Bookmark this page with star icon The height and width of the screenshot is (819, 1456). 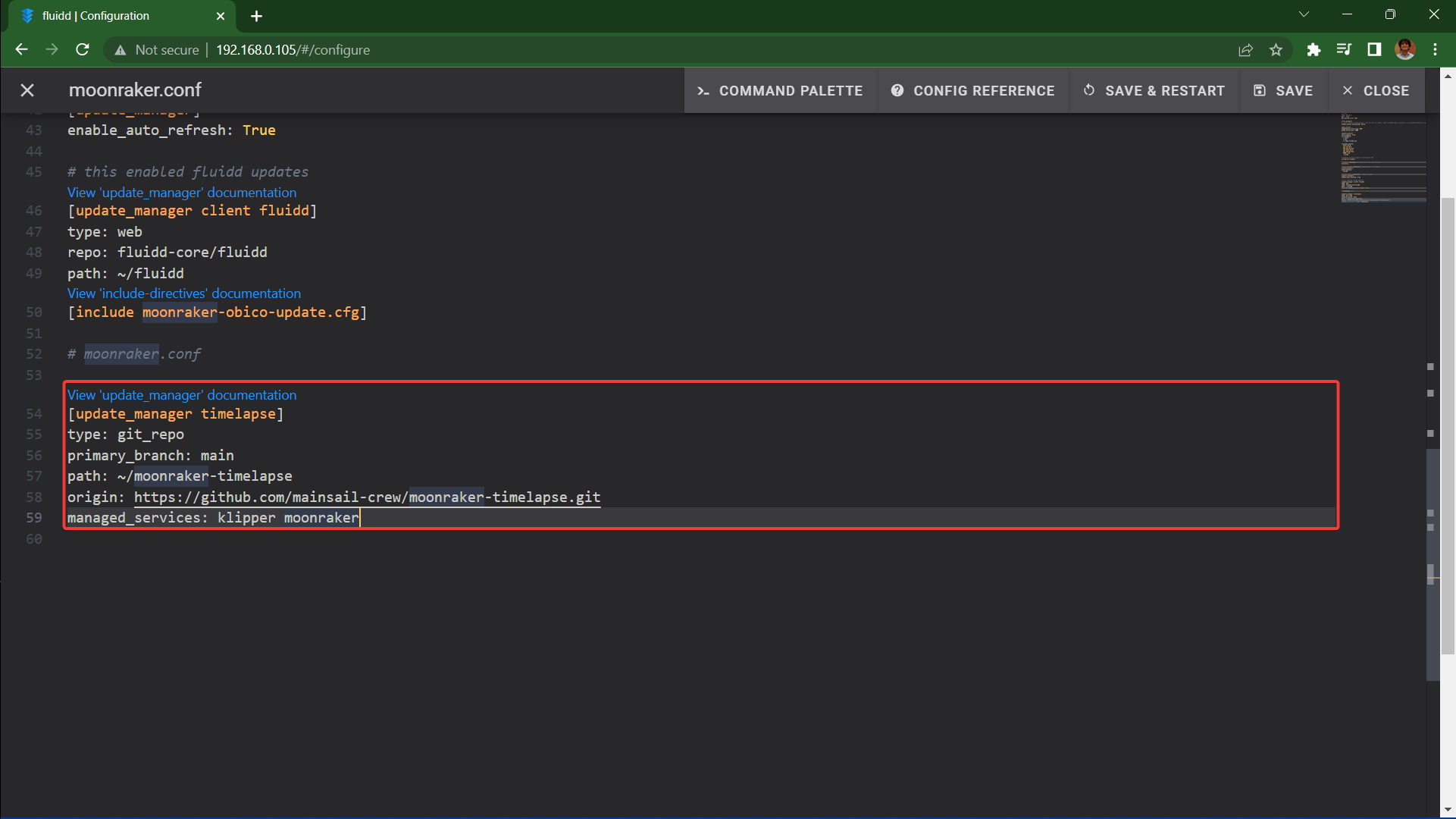(1276, 50)
